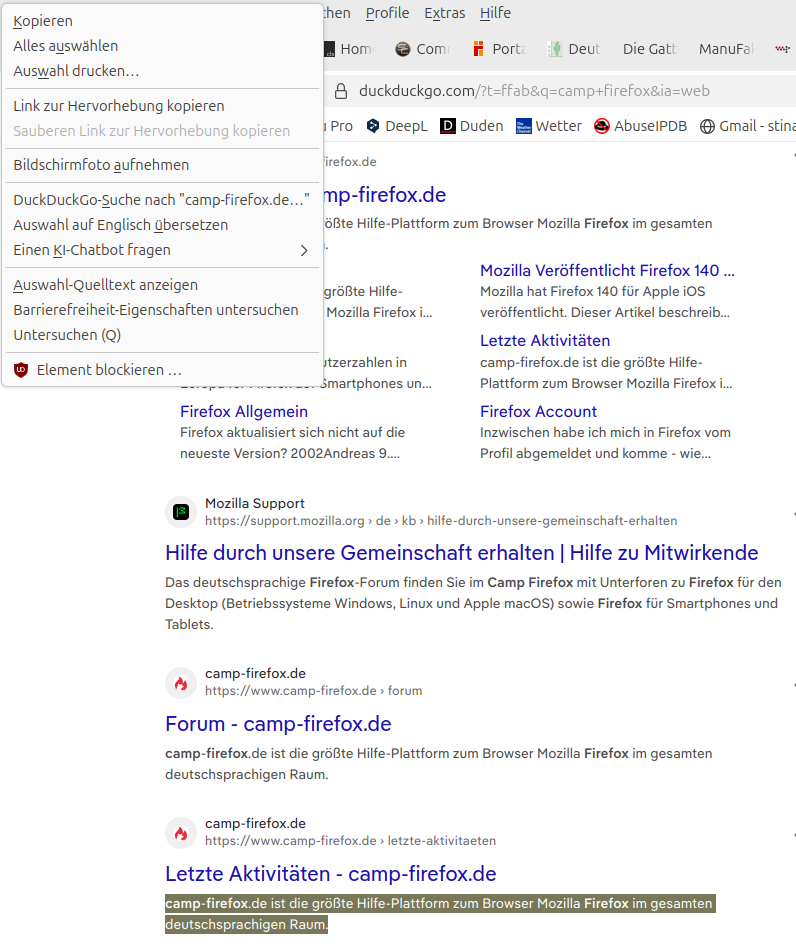Select Alles auswählen menu entry
796x948 pixels.
pos(162,46)
